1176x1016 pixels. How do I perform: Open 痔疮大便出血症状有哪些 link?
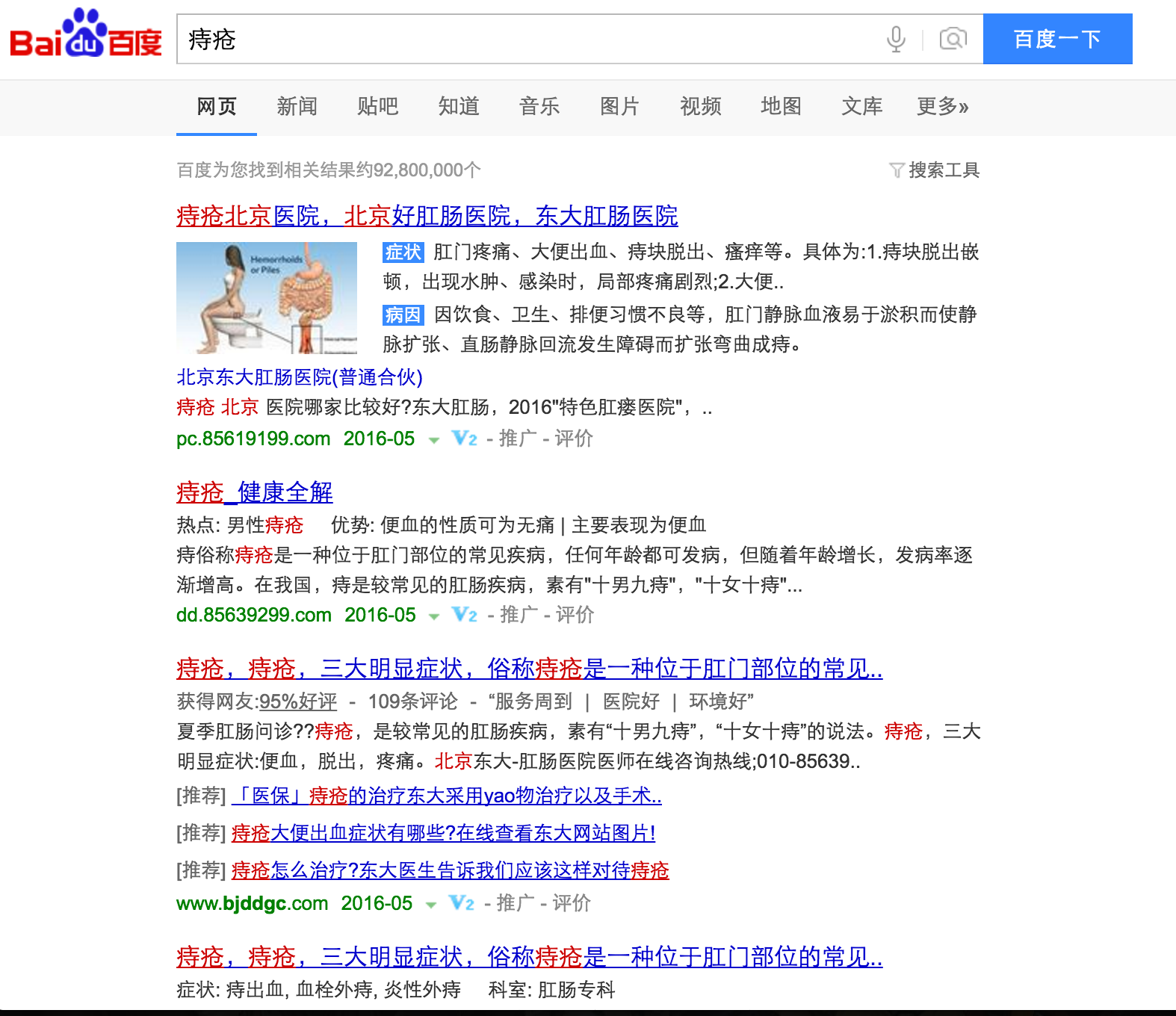pos(444,833)
